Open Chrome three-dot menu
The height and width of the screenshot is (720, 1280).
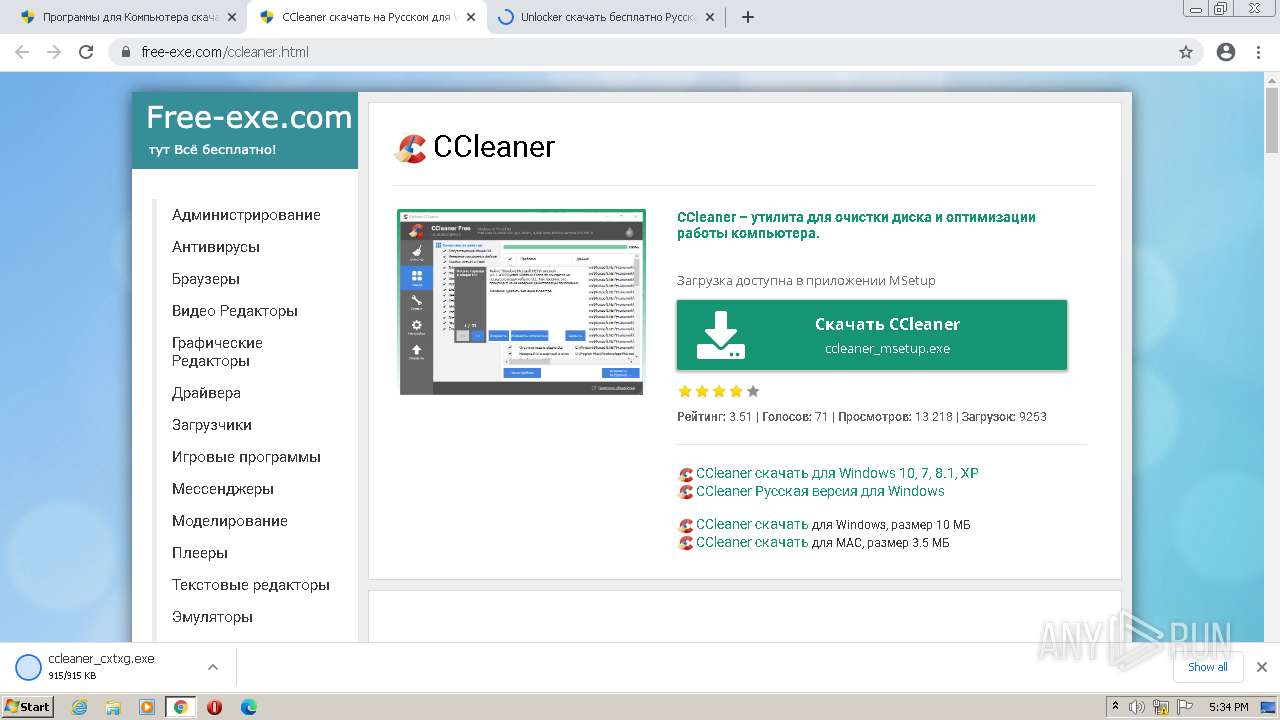pyautogui.click(x=1258, y=52)
